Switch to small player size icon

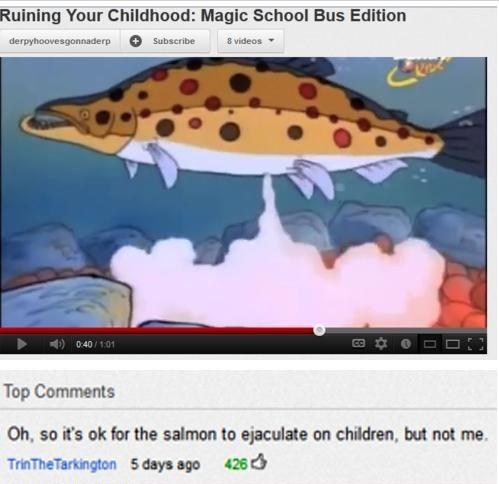click(430, 344)
